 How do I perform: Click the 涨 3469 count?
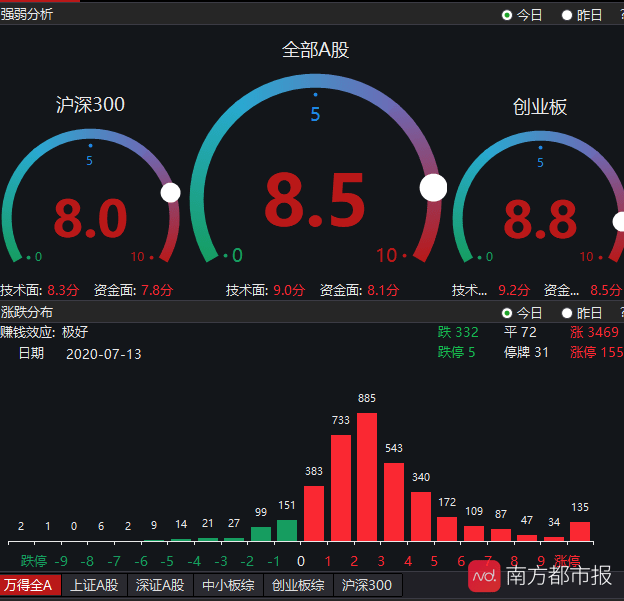[x=594, y=332]
